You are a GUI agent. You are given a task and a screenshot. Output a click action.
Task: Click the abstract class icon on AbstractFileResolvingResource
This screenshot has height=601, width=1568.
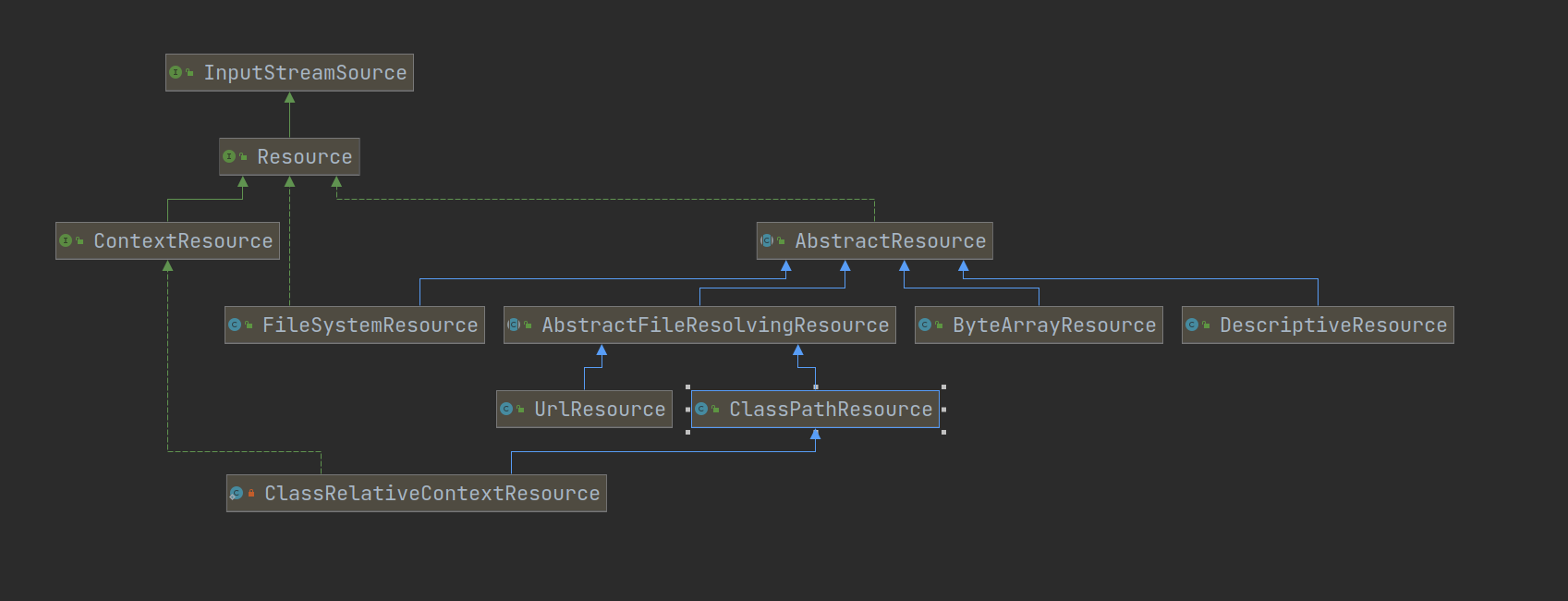coord(514,325)
